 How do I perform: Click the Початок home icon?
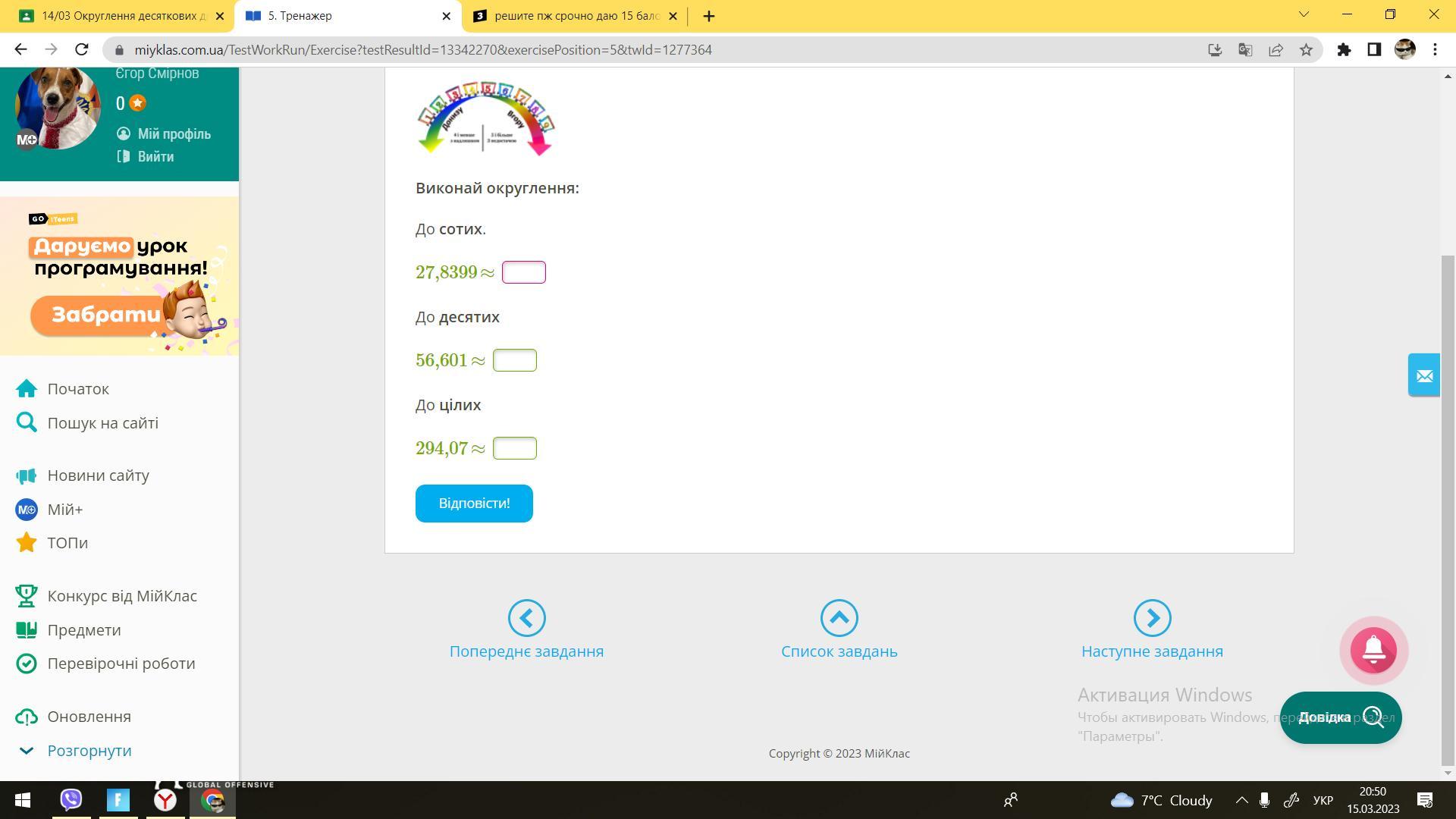27,389
